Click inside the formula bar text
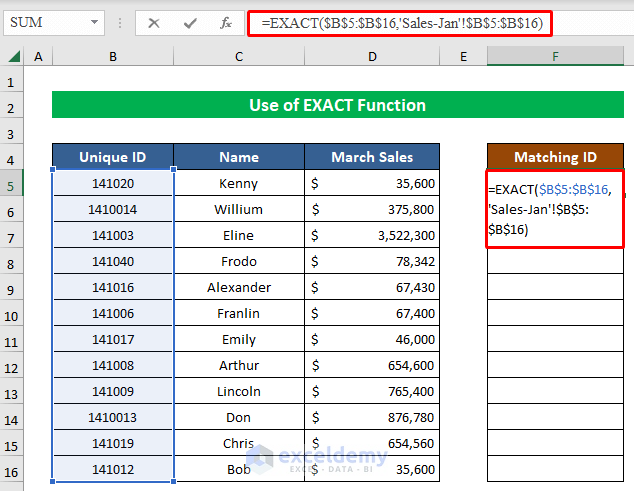This screenshot has height=491, width=634. 400,23
